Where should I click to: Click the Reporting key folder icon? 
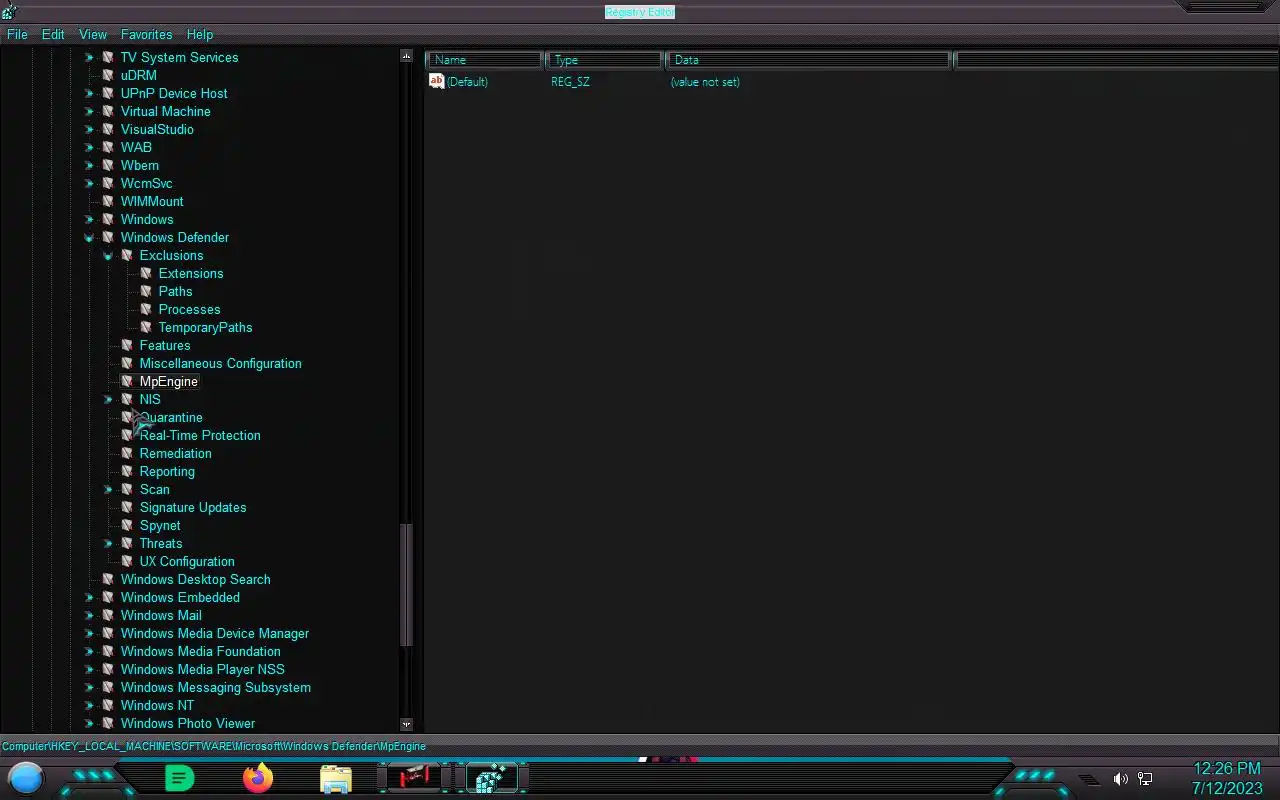pos(127,471)
